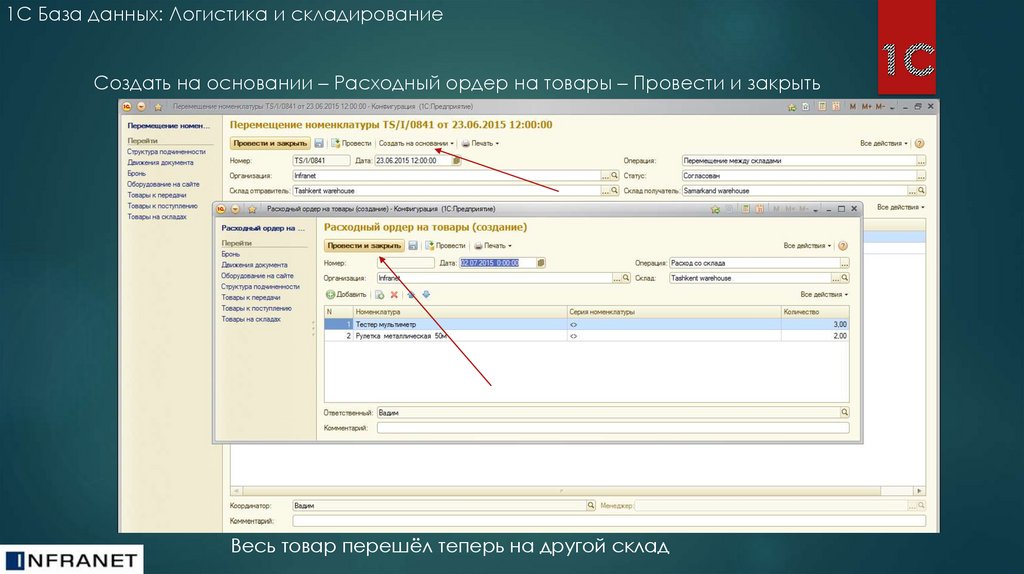Go to Бронь in Расходный ордер navigation
1024x574 pixels.
click(231, 254)
